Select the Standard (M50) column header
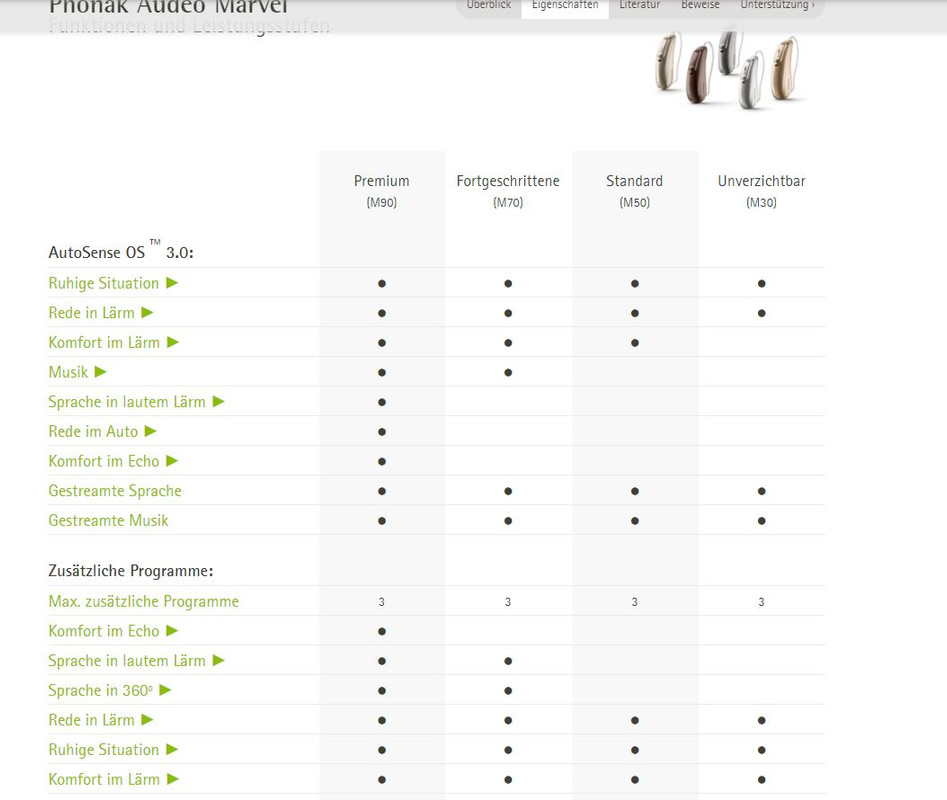 (634, 191)
